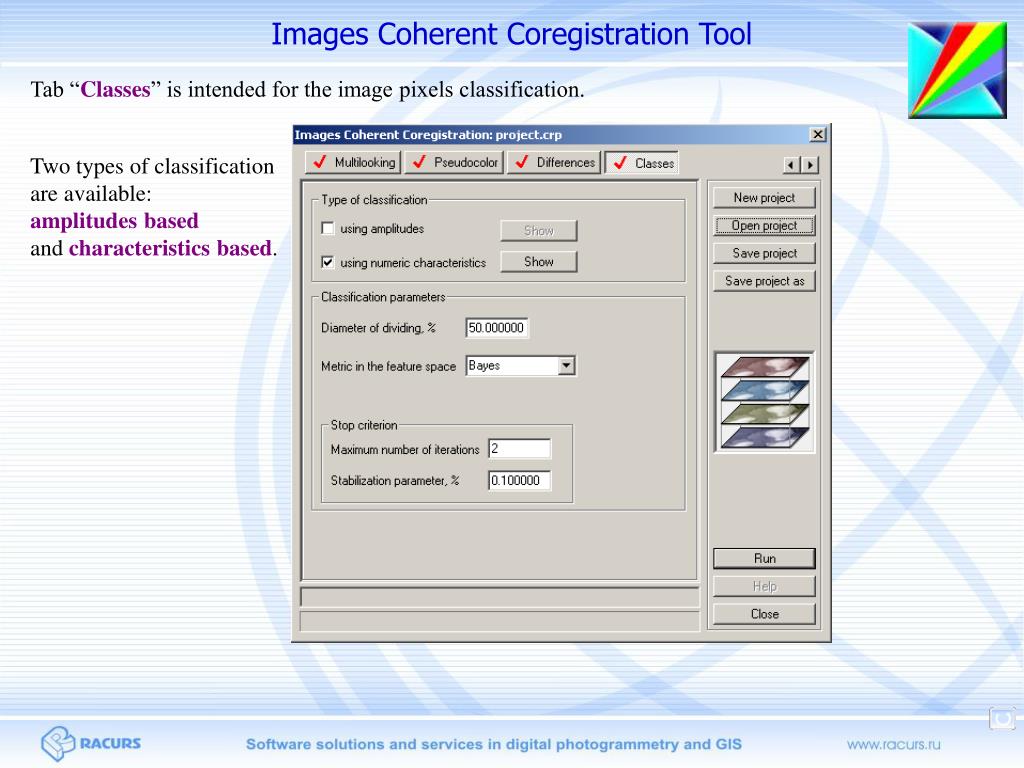This screenshot has width=1024, height=768.
Task: Click the 'Classification parameters' label
Action: (383, 297)
